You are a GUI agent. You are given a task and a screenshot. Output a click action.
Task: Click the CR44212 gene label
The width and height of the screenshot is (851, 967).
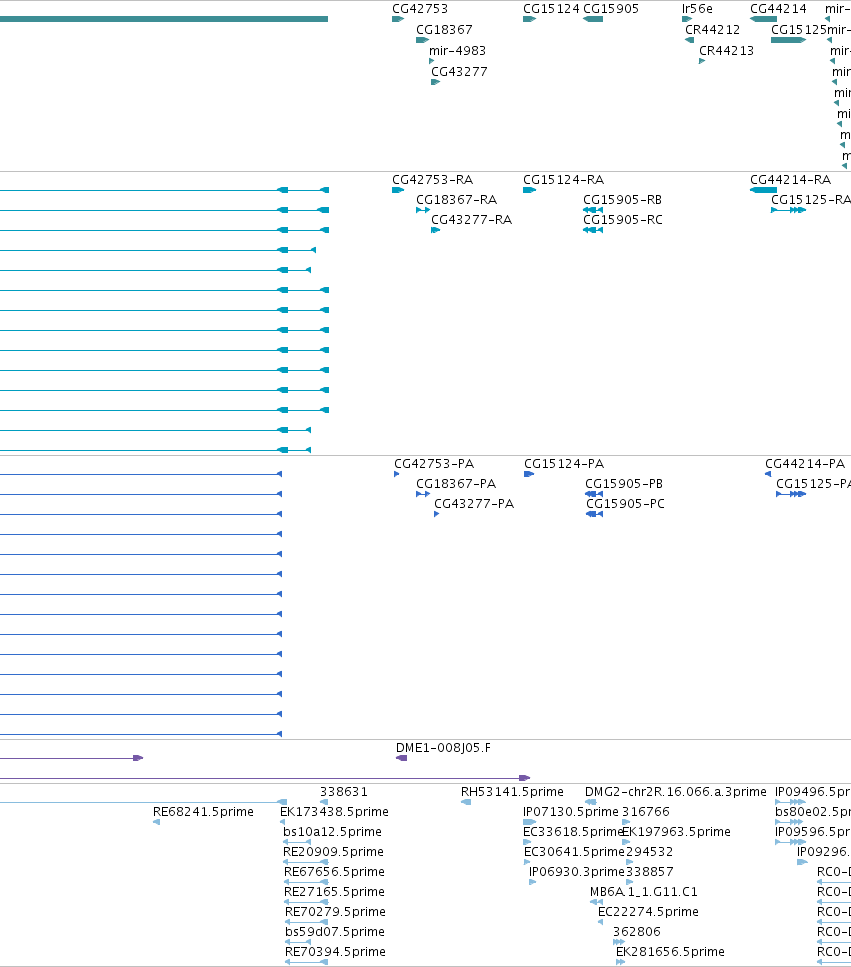pyautogui.click(x=712, y=30)
